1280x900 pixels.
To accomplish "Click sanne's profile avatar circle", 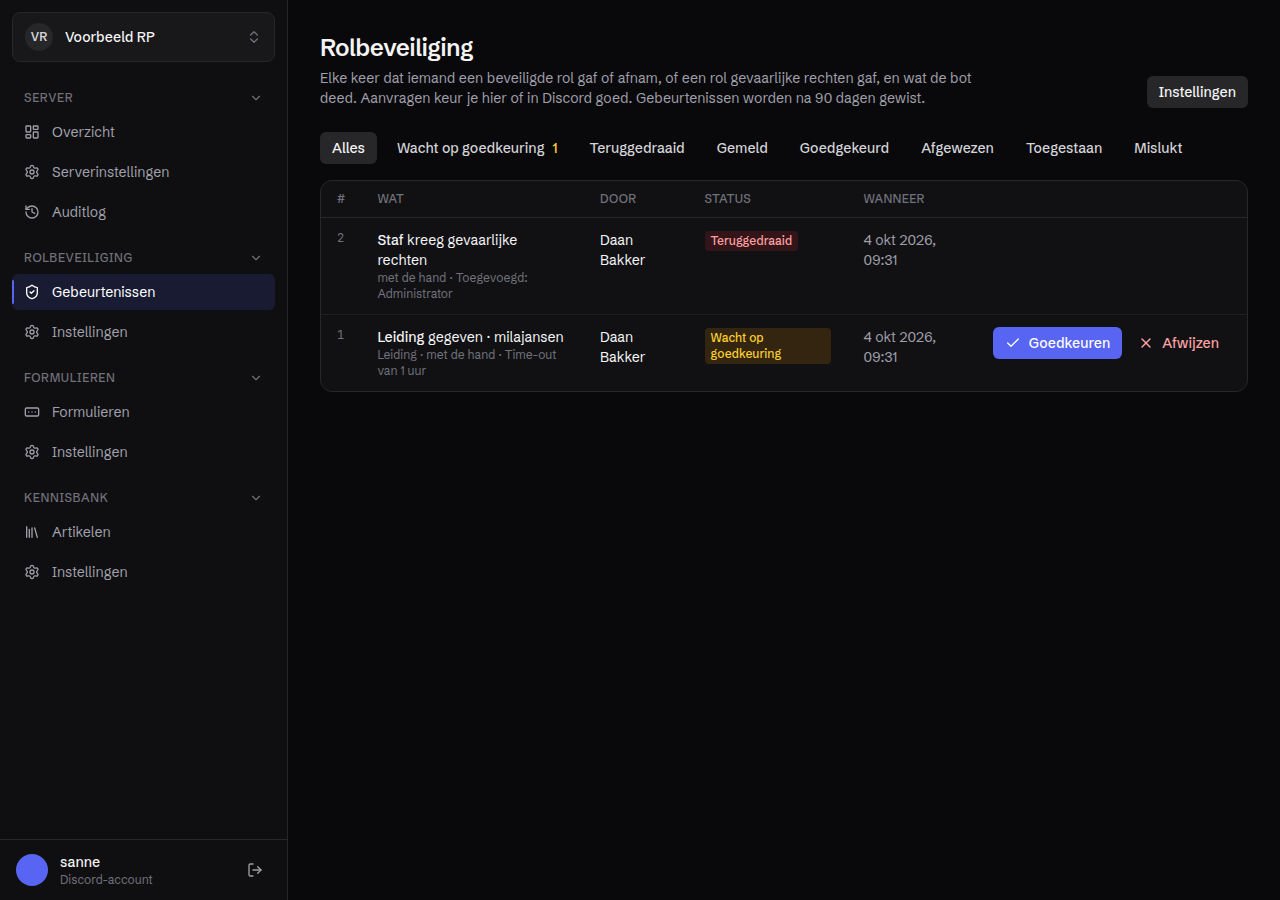I will coord(32,870).
